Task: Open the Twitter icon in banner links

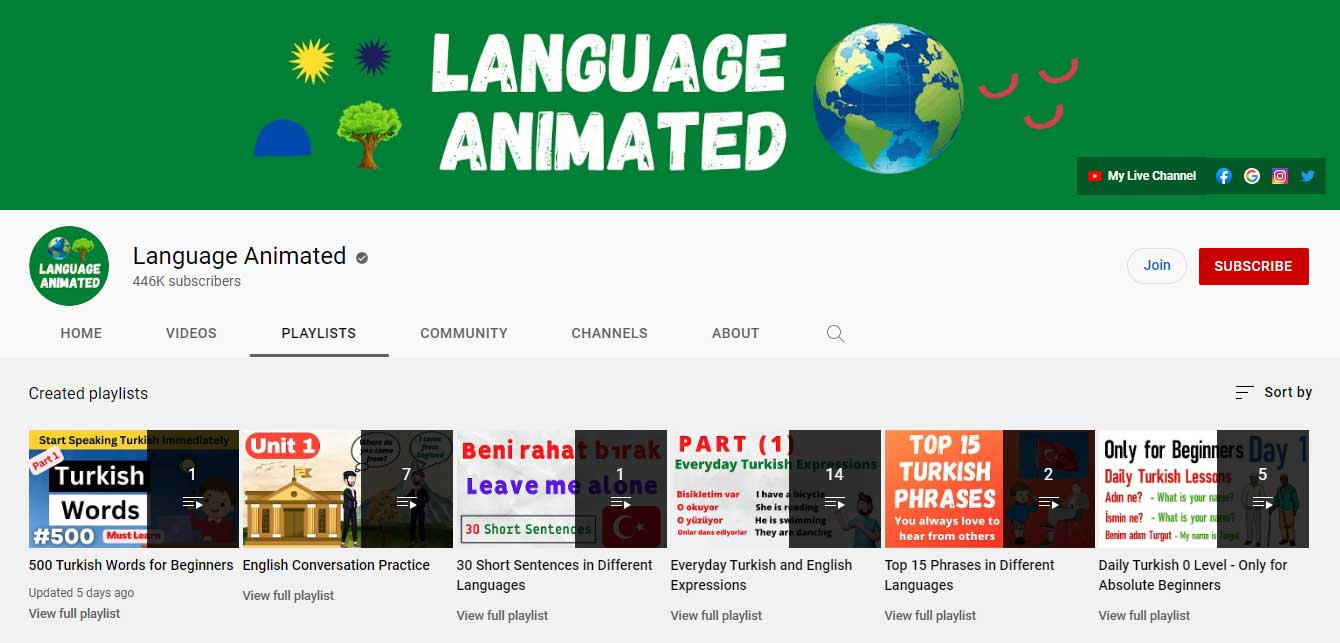Action: 1307,176
